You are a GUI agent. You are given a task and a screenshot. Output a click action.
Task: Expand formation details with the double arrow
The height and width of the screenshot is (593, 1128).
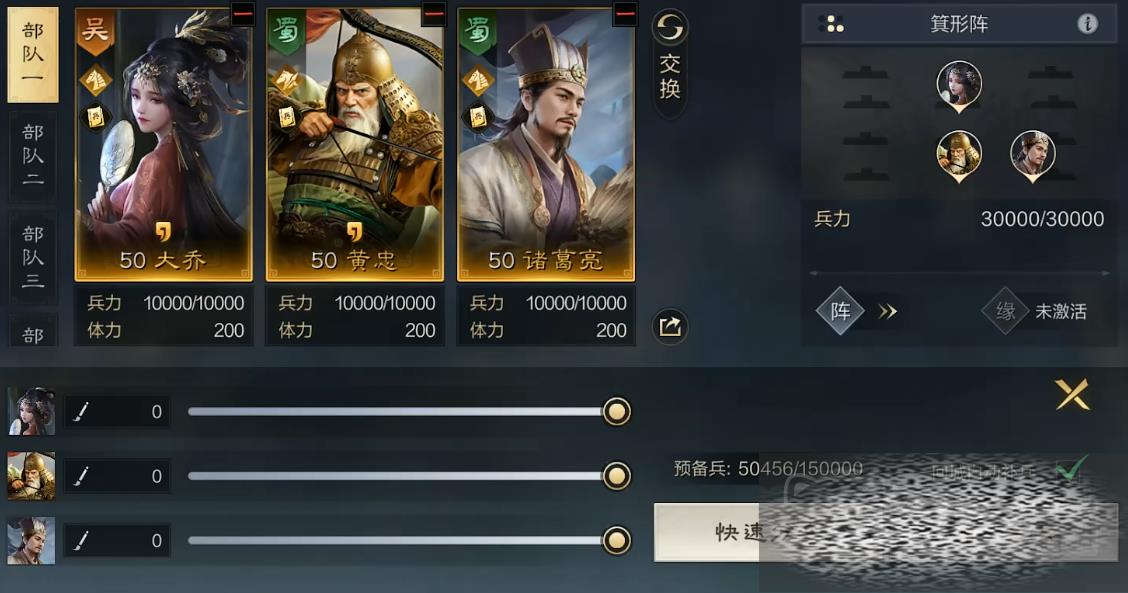coord(888,312)
